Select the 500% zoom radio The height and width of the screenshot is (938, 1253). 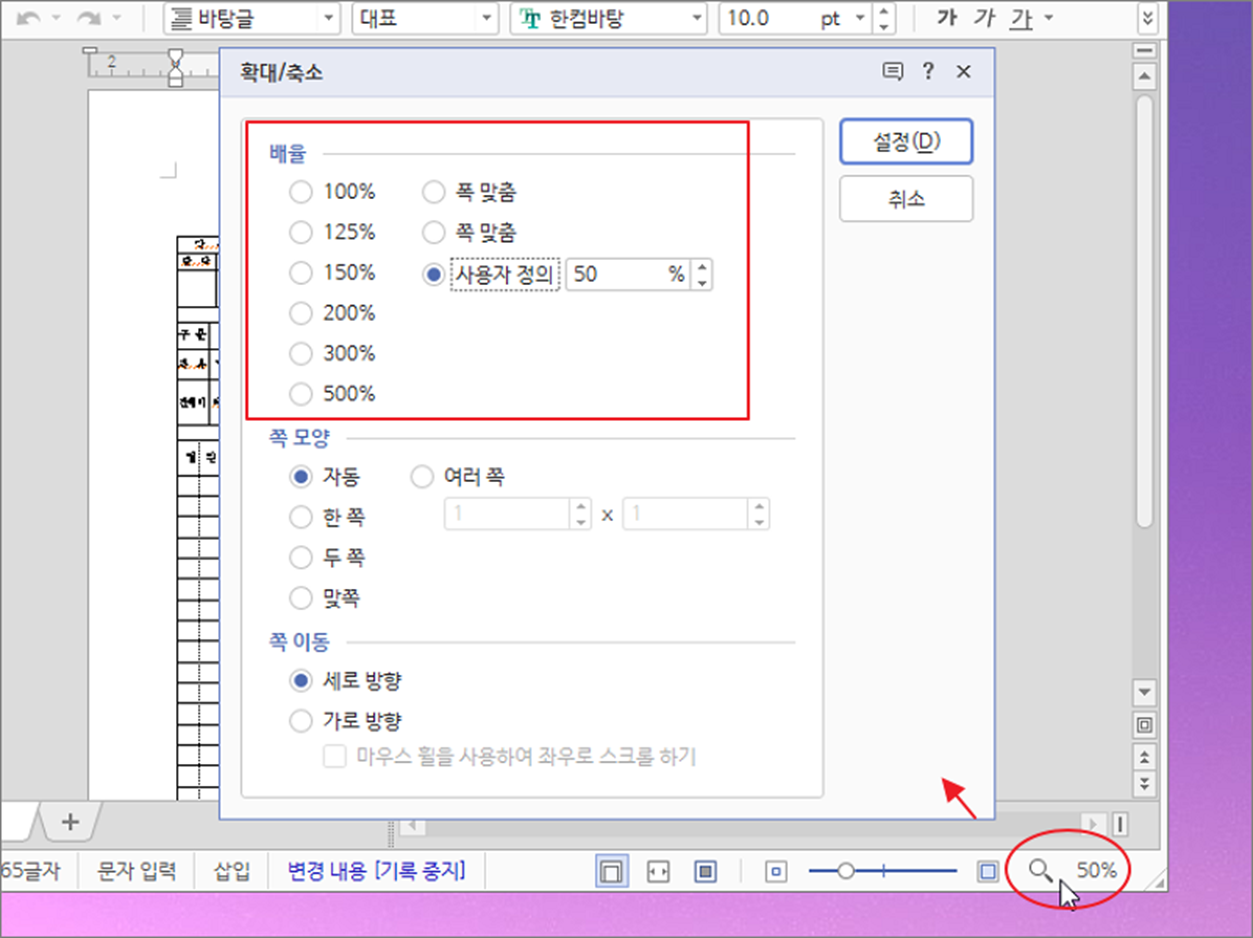pyautogui.click(x=301, y=394)
